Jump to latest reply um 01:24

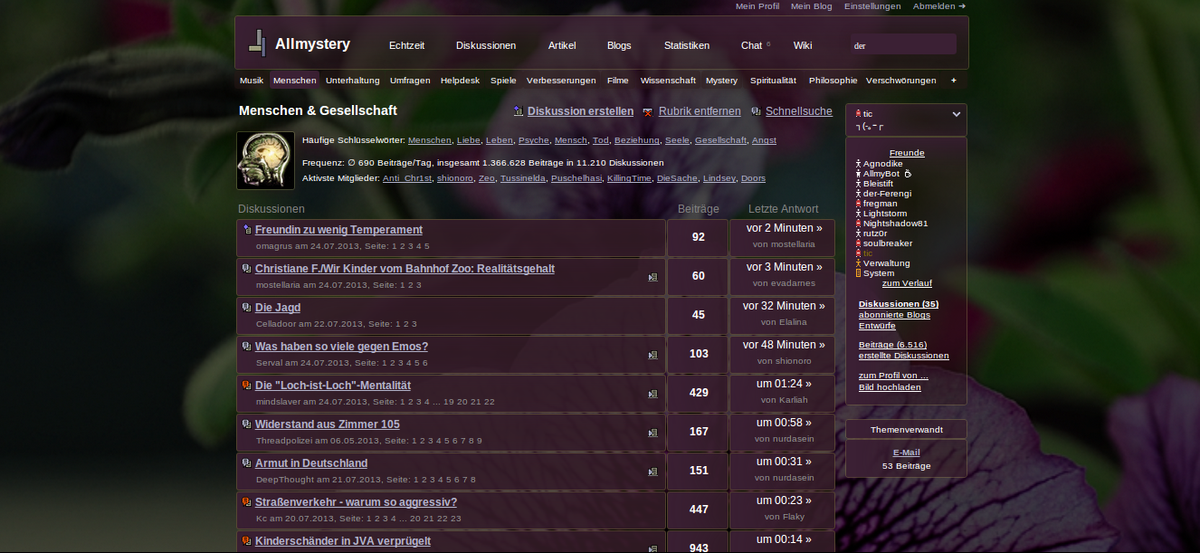[x=784, y=384]
